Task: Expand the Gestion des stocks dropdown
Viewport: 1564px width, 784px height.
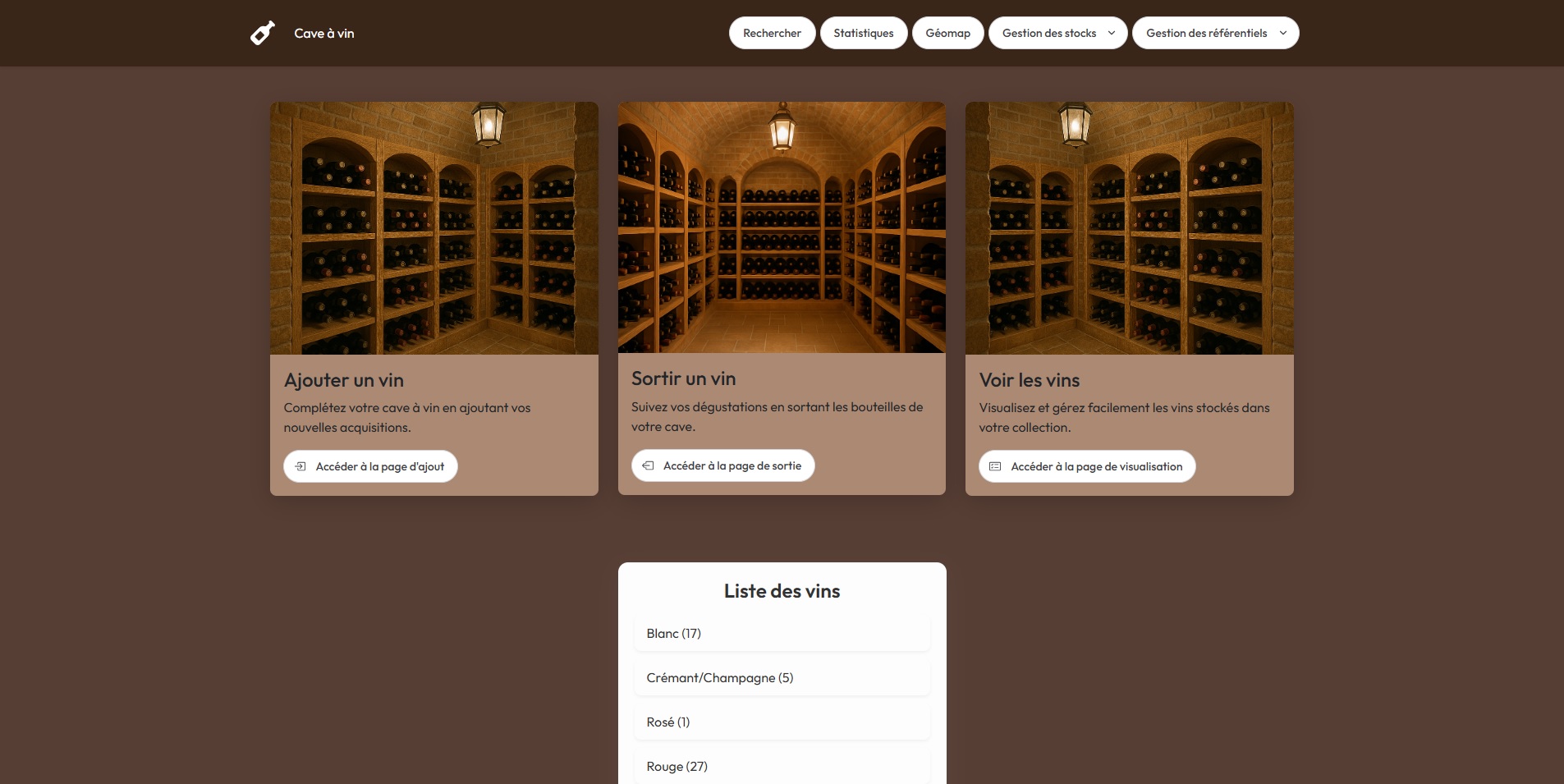Action: (x=1048, y=33)
